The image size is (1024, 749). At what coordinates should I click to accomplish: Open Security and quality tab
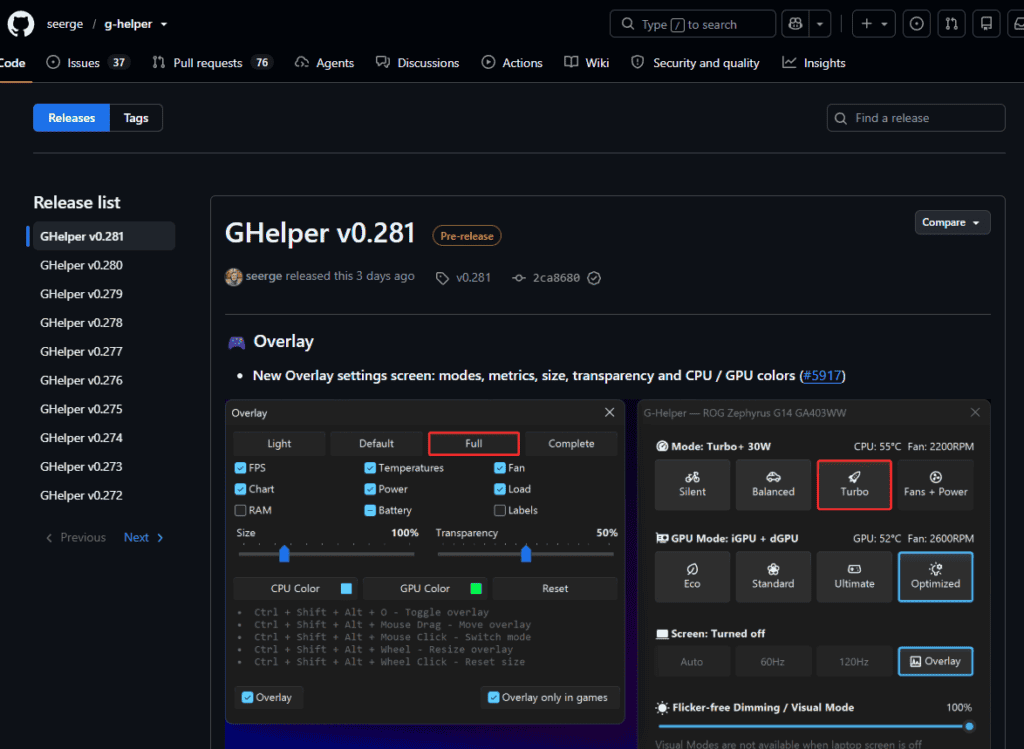click(696, 63)
